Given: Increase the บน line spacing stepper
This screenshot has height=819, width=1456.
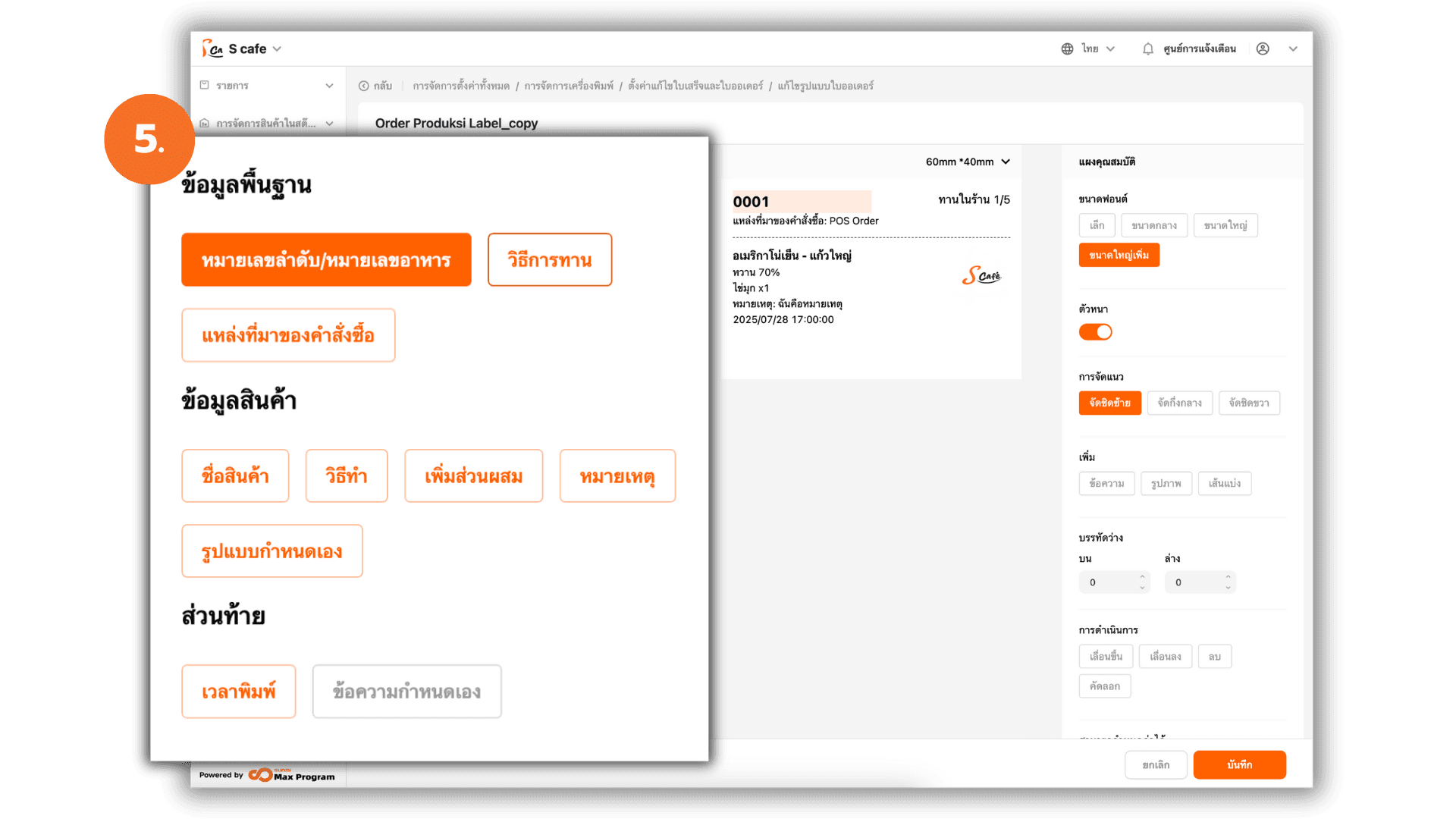Looking at the screenshot, I should [1142, 577].
